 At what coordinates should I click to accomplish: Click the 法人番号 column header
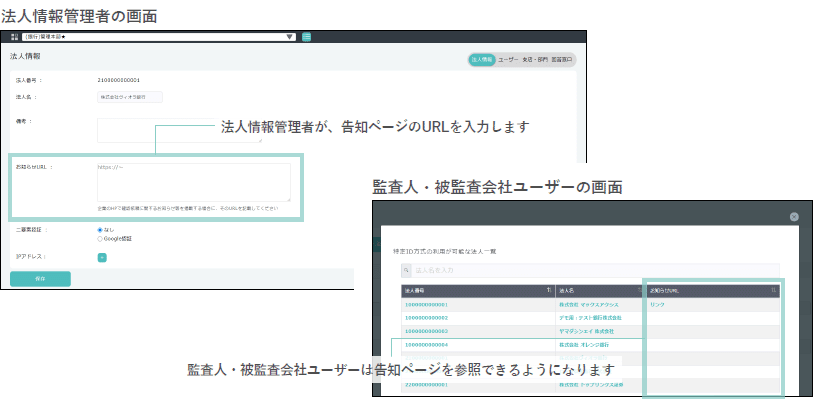click(x=478, y=291)
